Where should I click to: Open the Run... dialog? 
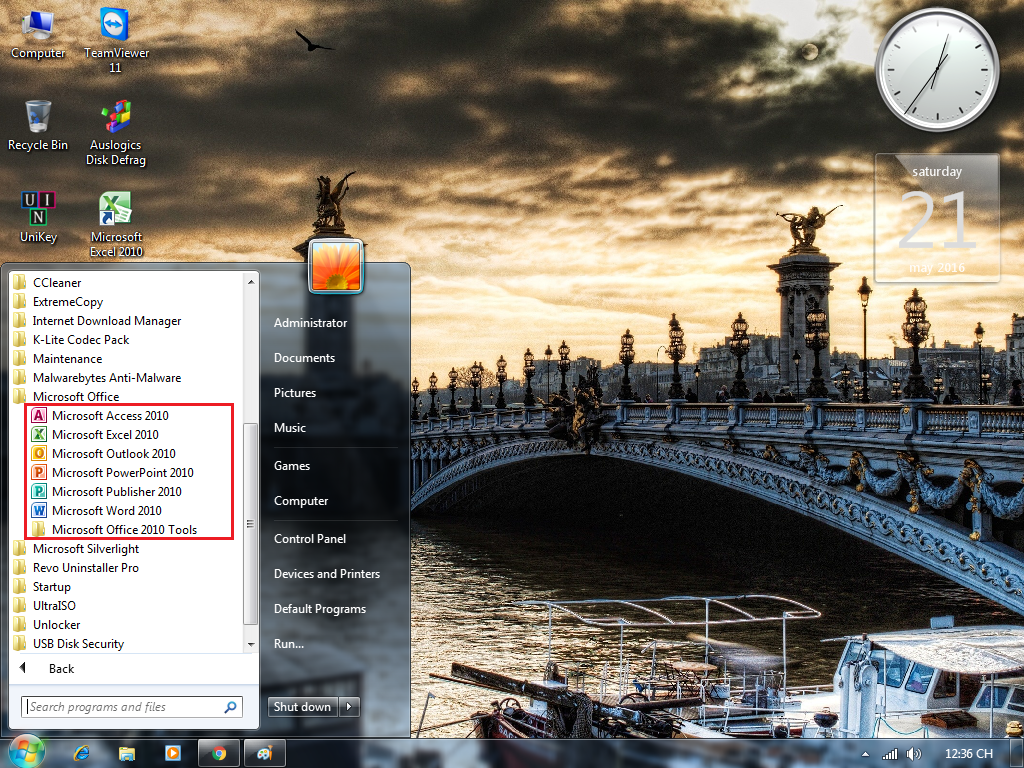(x=289, y=644)
